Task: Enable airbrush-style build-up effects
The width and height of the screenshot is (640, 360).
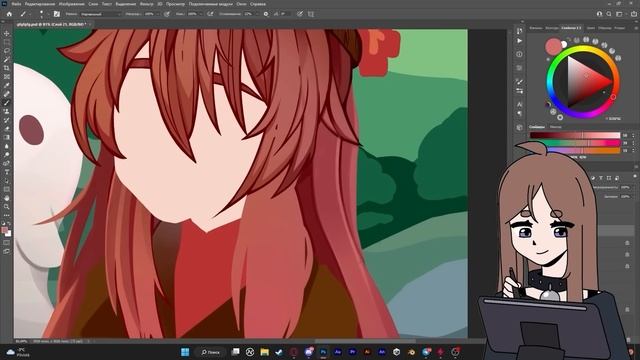Action: coord(210,14)
